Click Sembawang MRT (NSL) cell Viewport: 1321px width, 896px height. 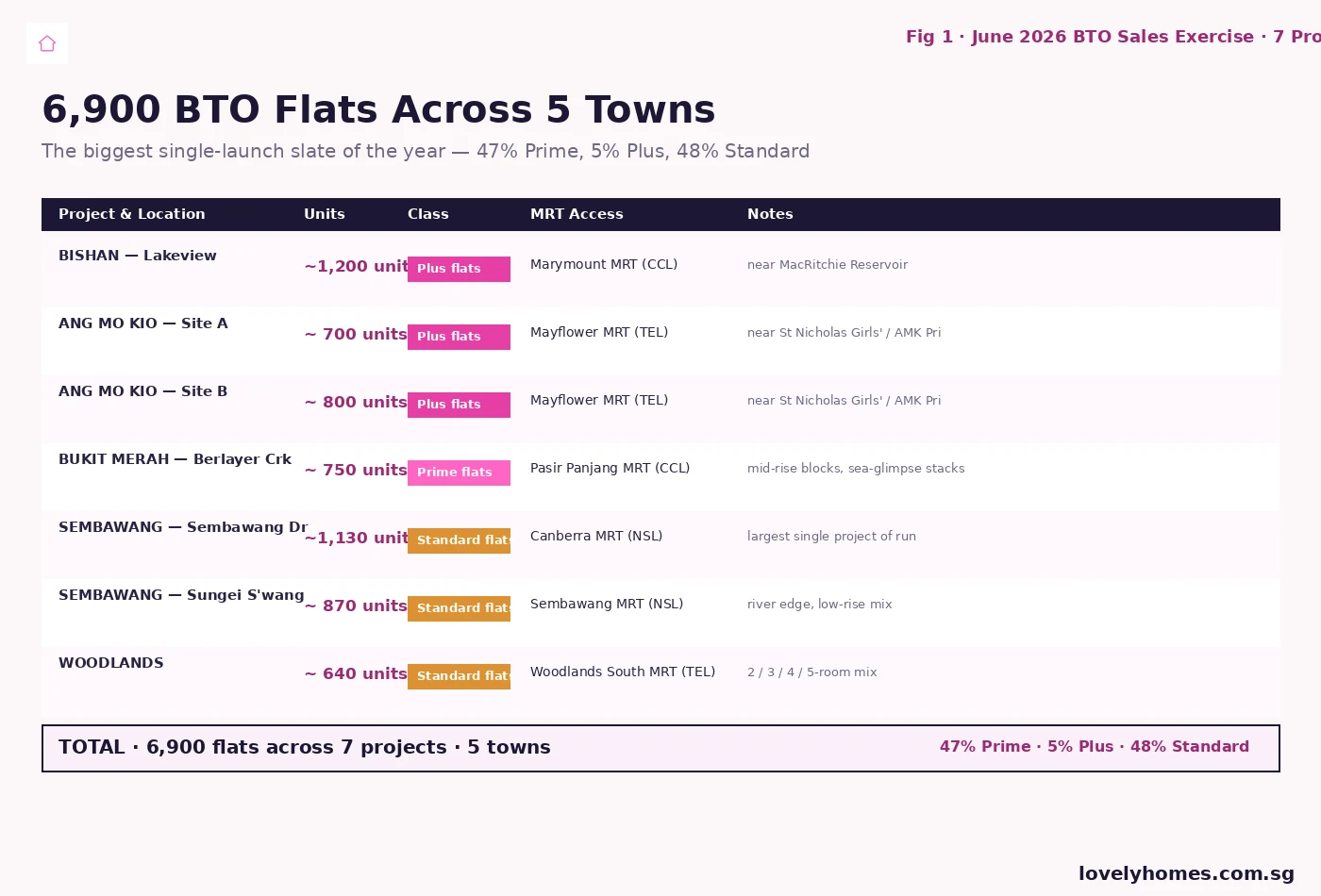607,605
